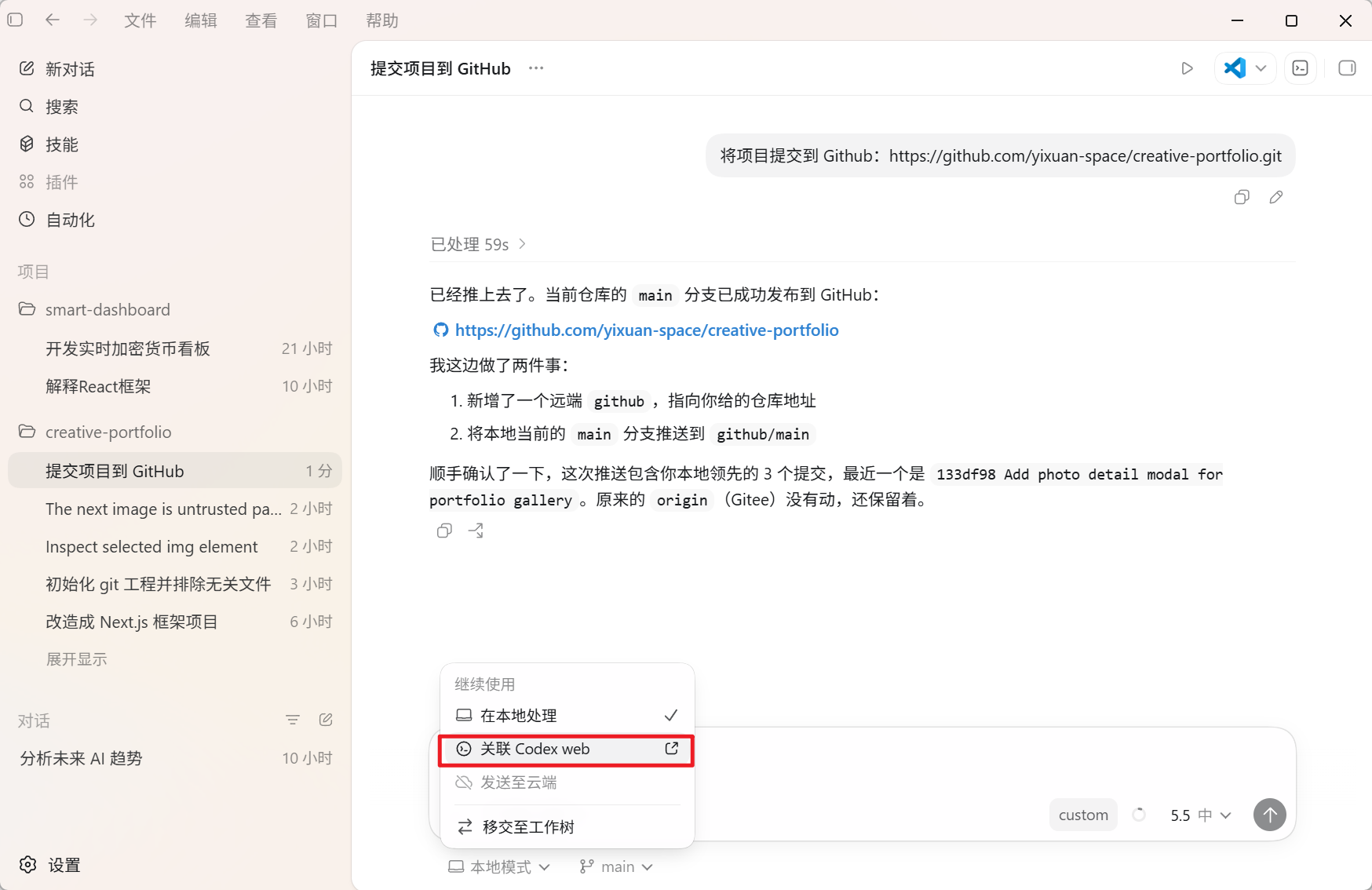The height and width of the screenshot is (890, 1372).
Task: Choose 关联 Codex web menu entry
Action: coord(567,750)
